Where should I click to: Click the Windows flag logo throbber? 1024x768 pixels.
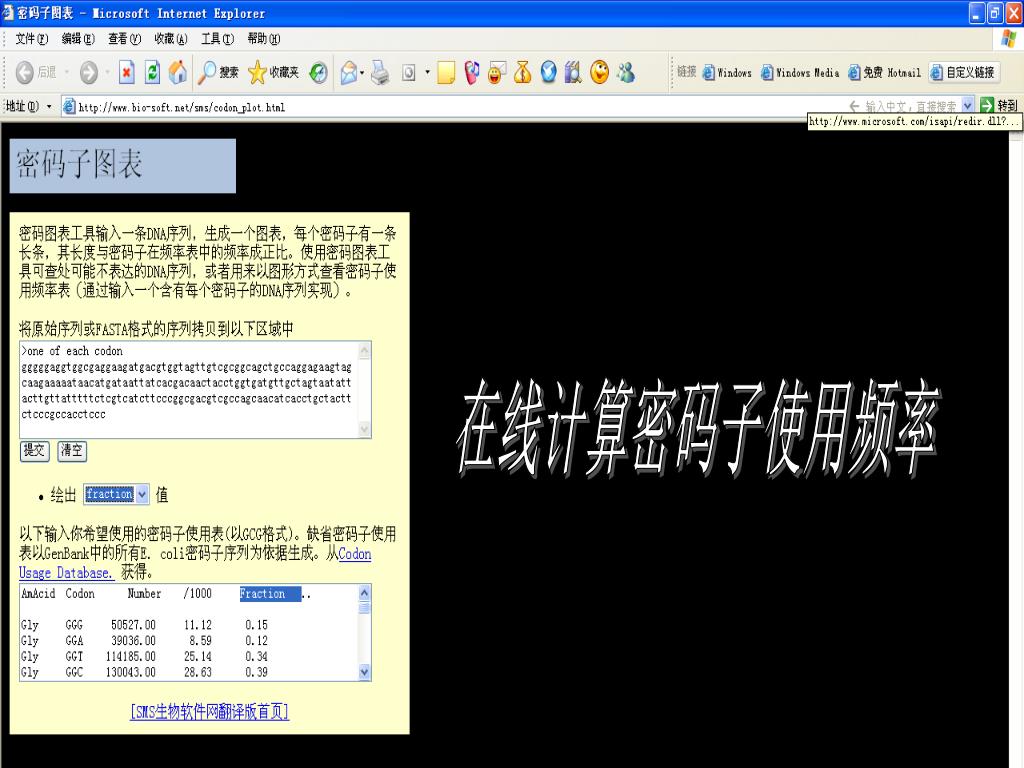(x=1010, y=39)
